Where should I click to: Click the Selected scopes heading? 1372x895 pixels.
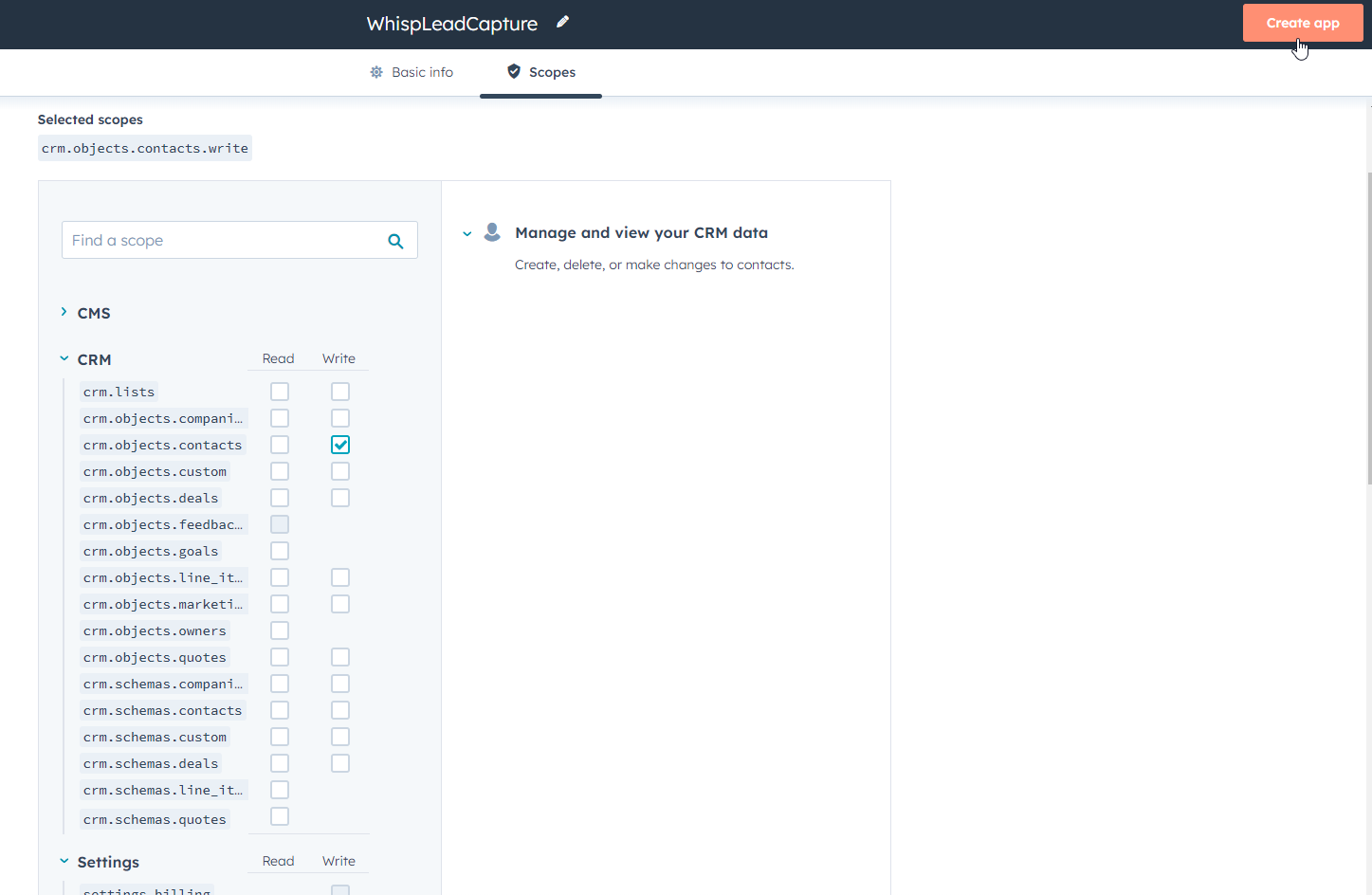click(x=90, y=119)
